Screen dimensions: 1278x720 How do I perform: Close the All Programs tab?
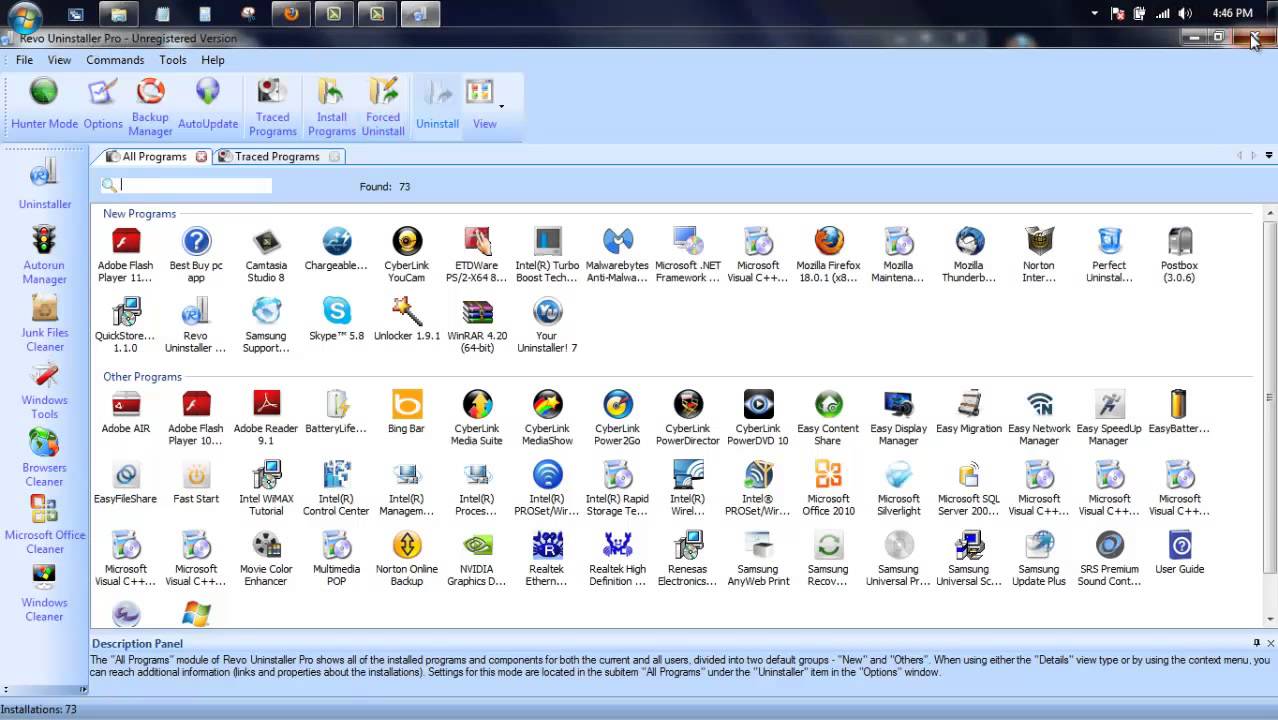point(201,156)
